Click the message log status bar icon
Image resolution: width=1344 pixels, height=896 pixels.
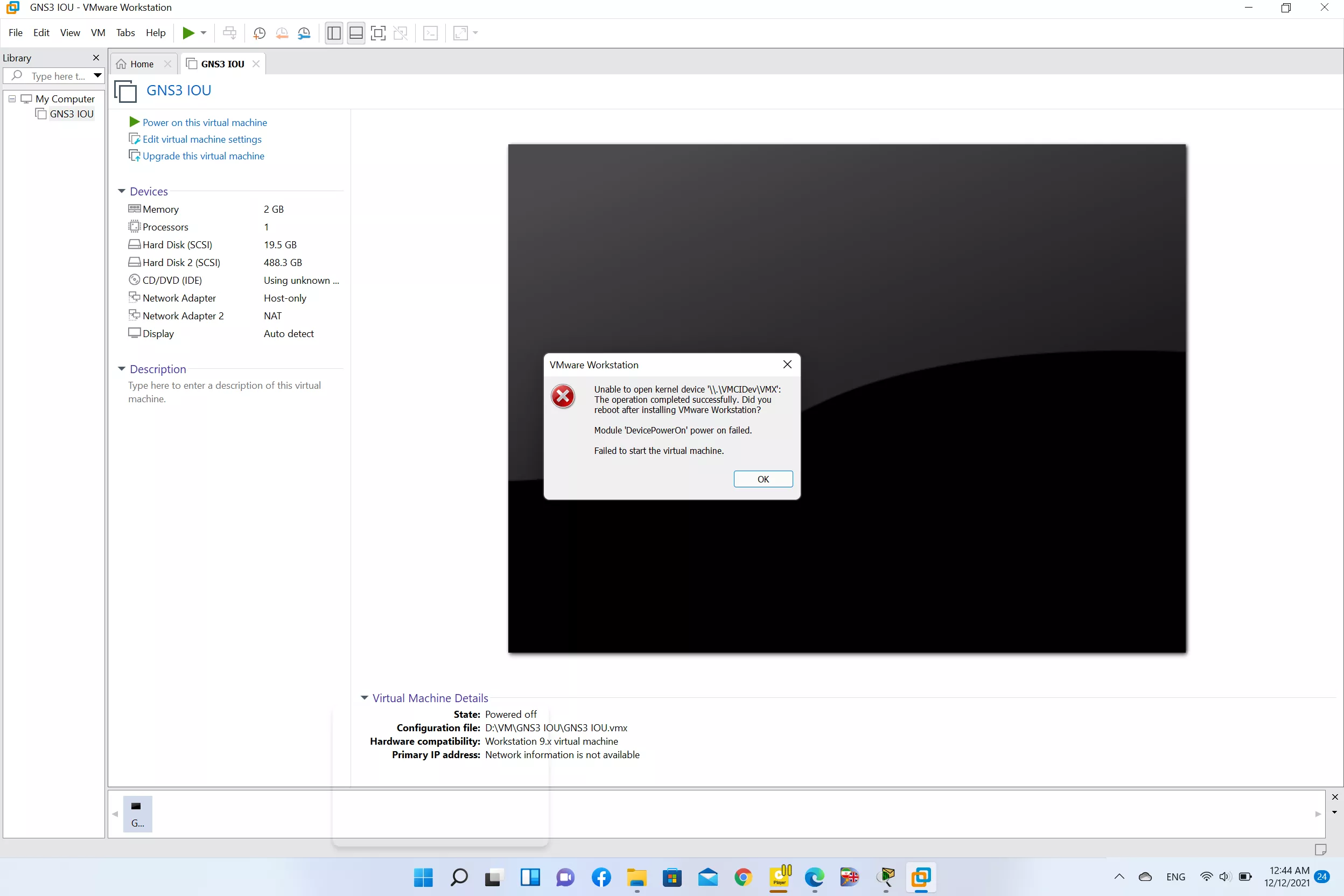point(1320,850)
